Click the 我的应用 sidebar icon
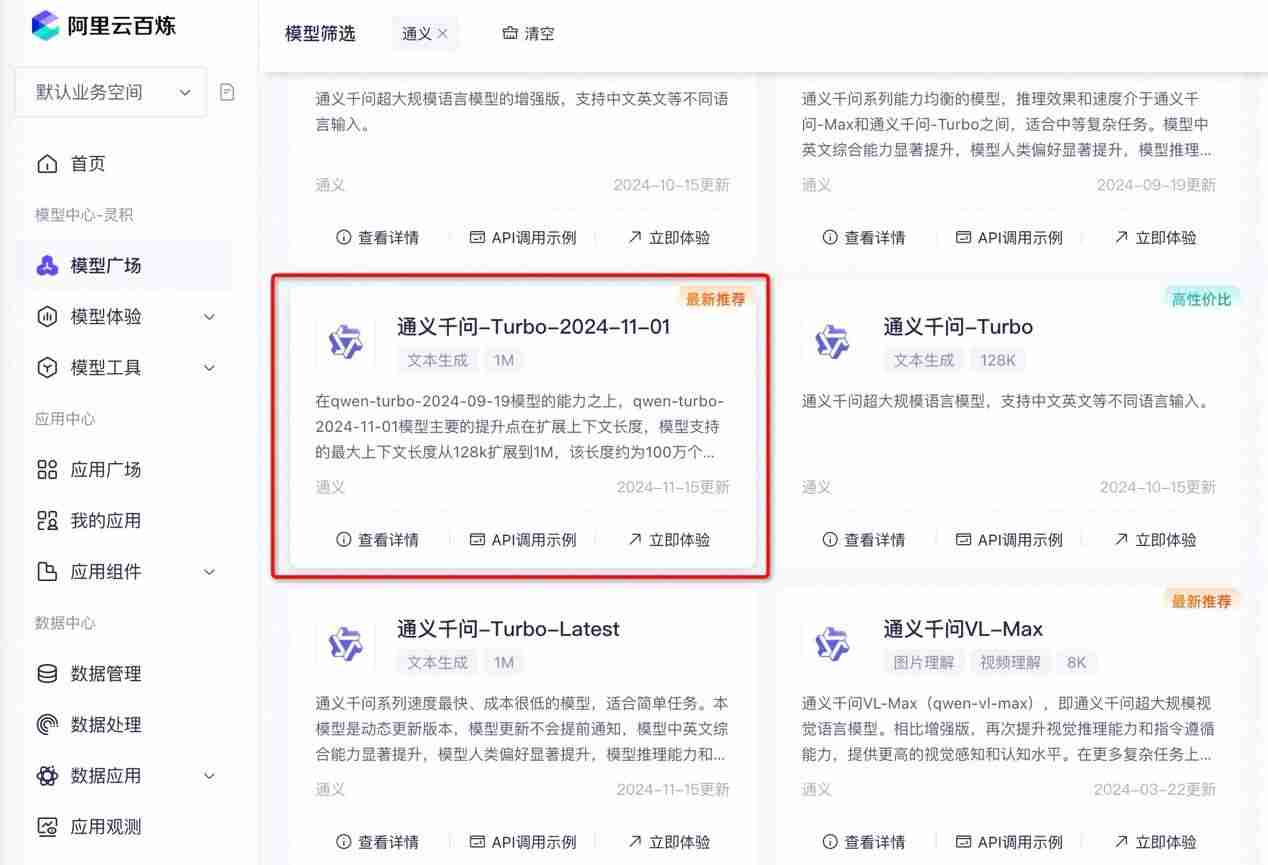This screenshot has width=1268, height=865. 48,520
